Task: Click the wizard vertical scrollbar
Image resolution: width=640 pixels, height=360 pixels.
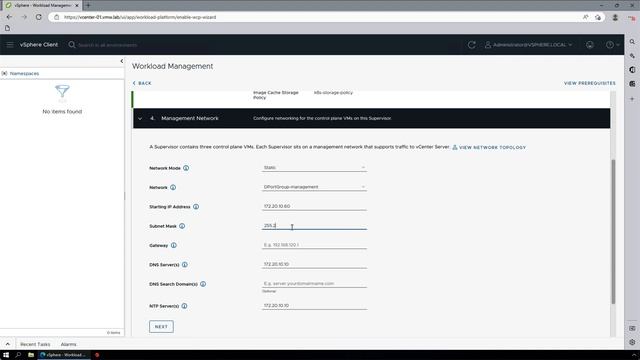Action: (x=613, y=232)
